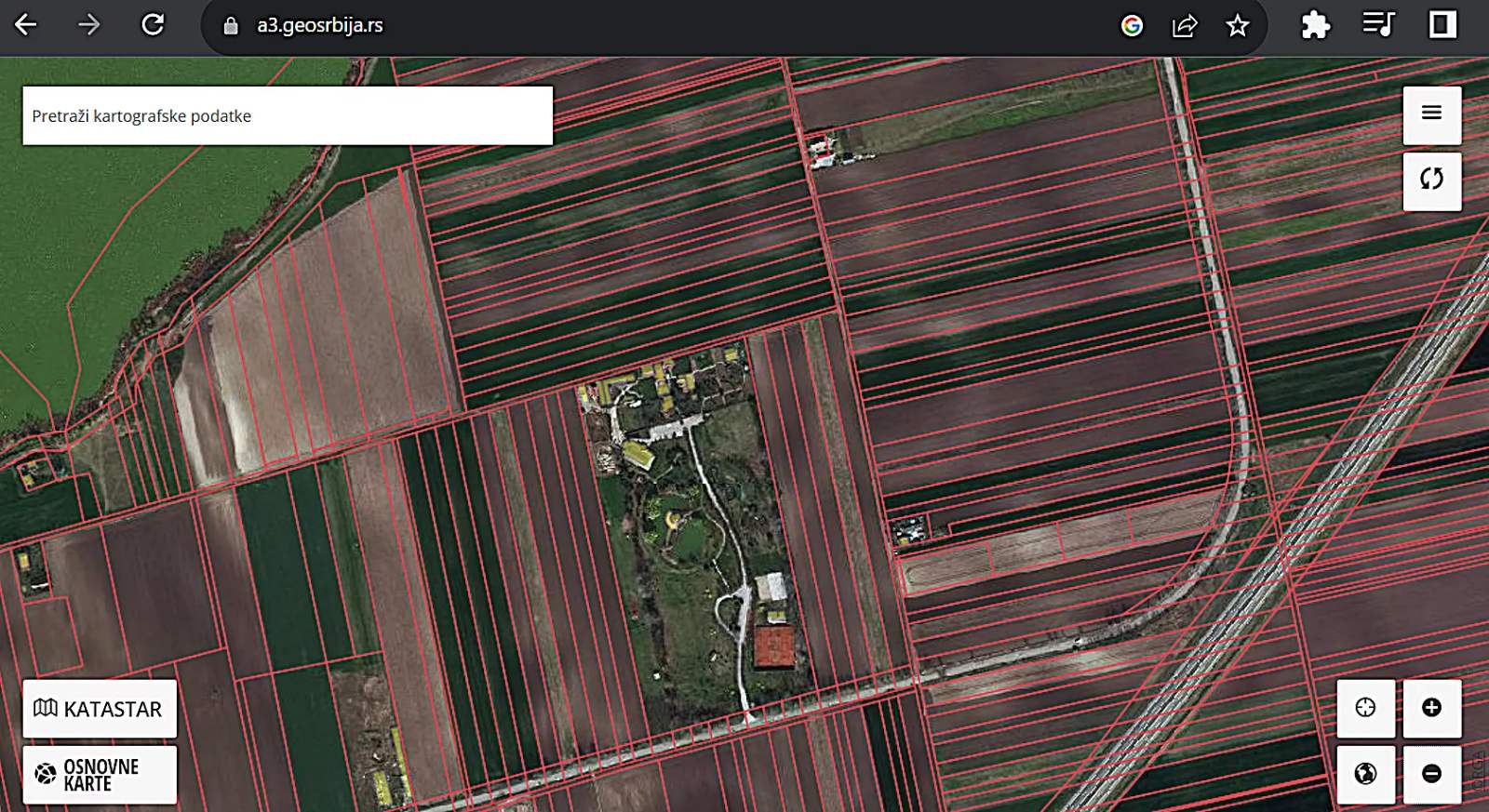Screen dimensions: 1489x812
Task: Click the Google icon in address bar
Action: point(1132,26)
